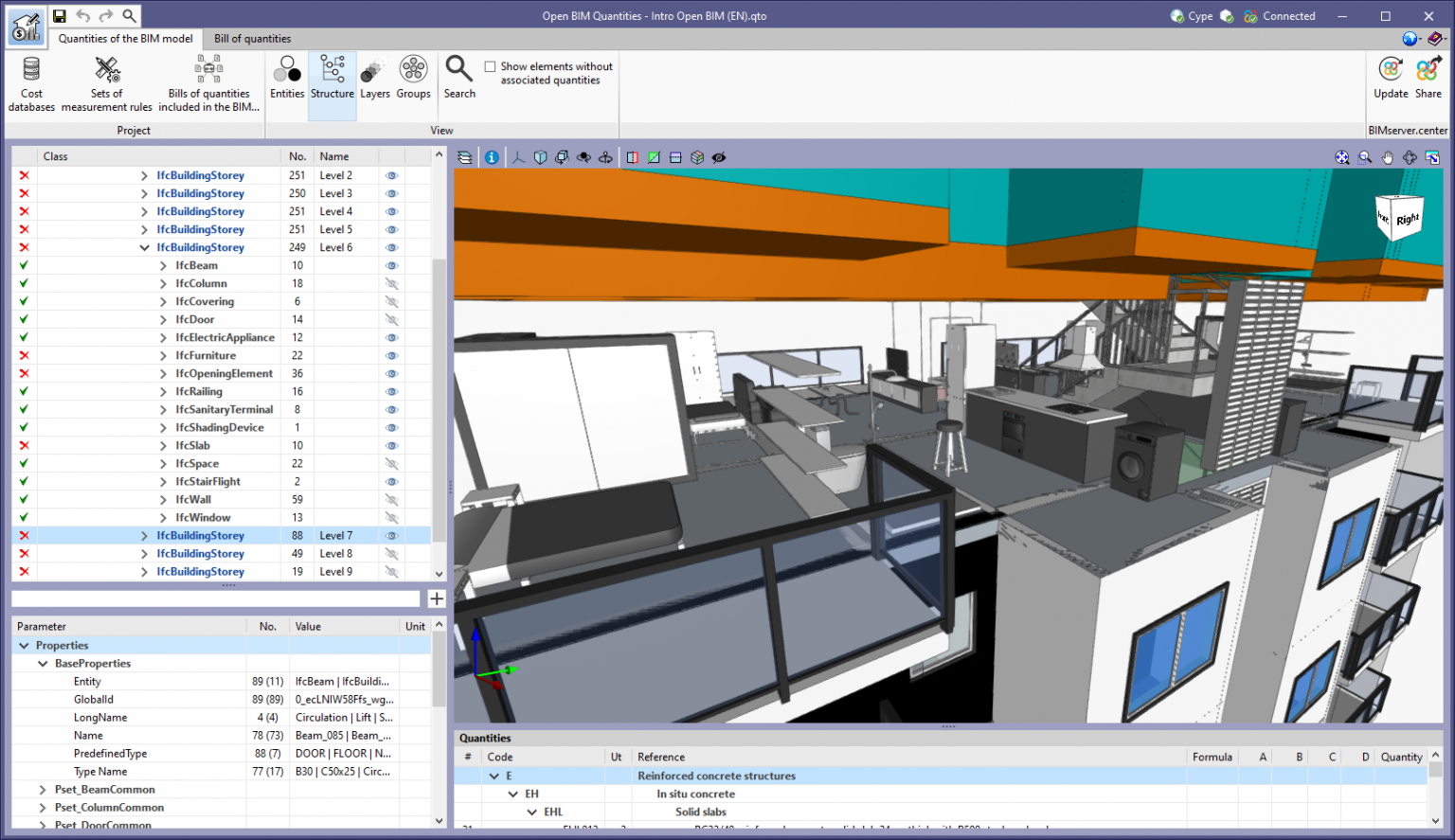Image resolution: width=1455 pixels, height=840 pixels.
Task: Switch to Entities view mode
Action: (x=287, y=81)
